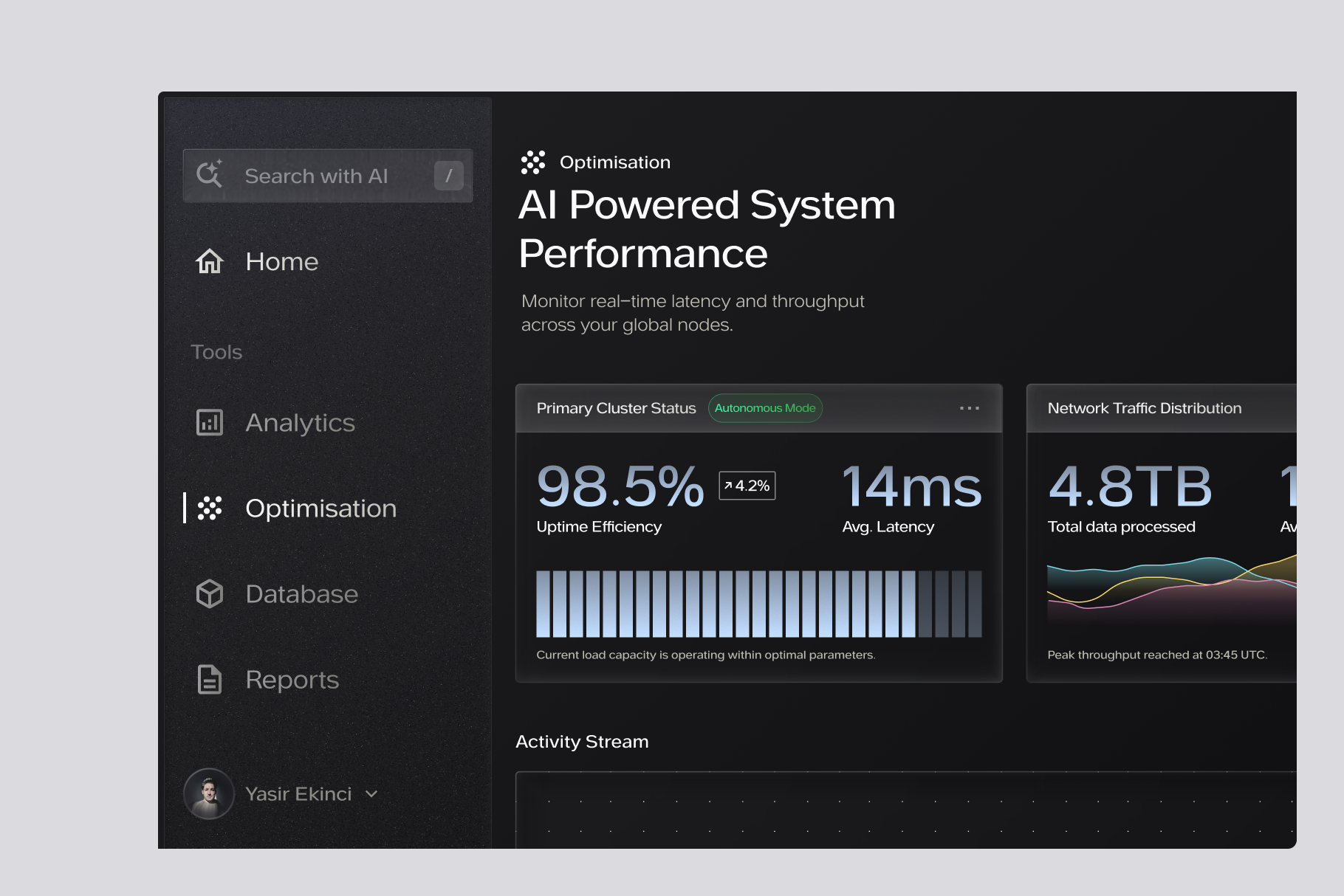The height and width of the screenshot is (896, 1344).
Task: Open Analytics via its bar chart icon
Action: [x=209, y=422]
